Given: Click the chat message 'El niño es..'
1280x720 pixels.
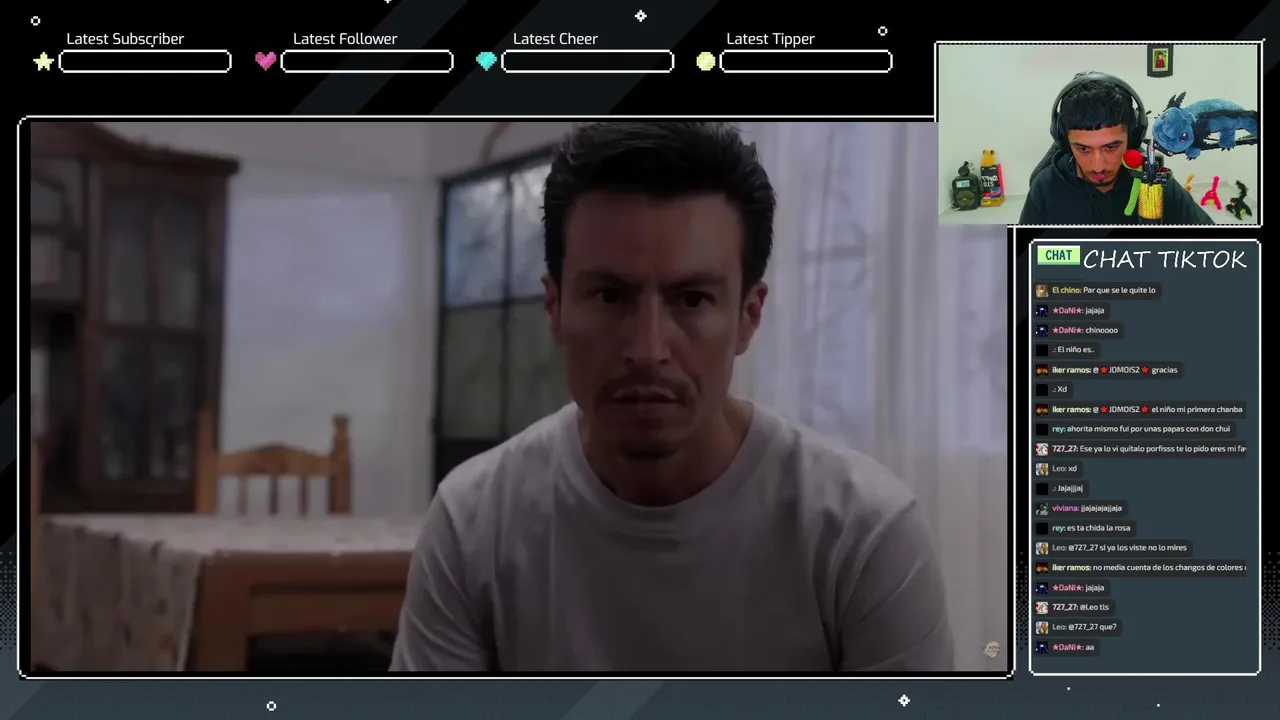Looking at the screenshot, I should [1076, 350].
